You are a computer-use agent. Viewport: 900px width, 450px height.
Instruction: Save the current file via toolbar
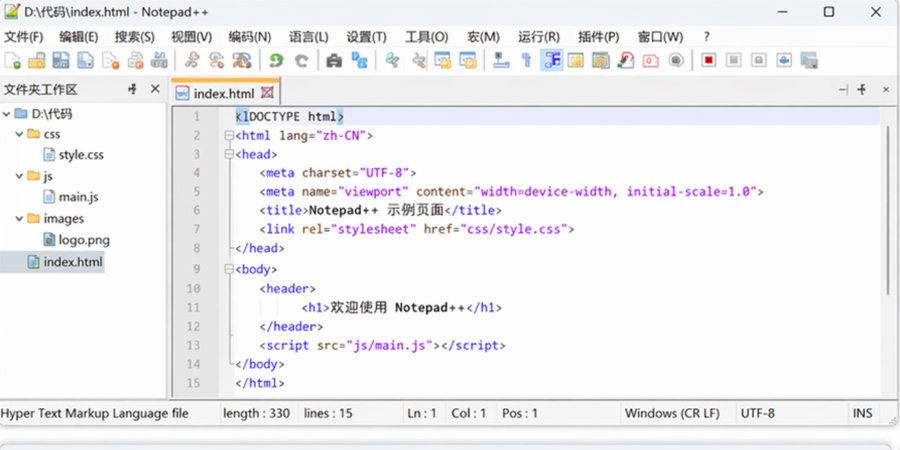point(61,60)
